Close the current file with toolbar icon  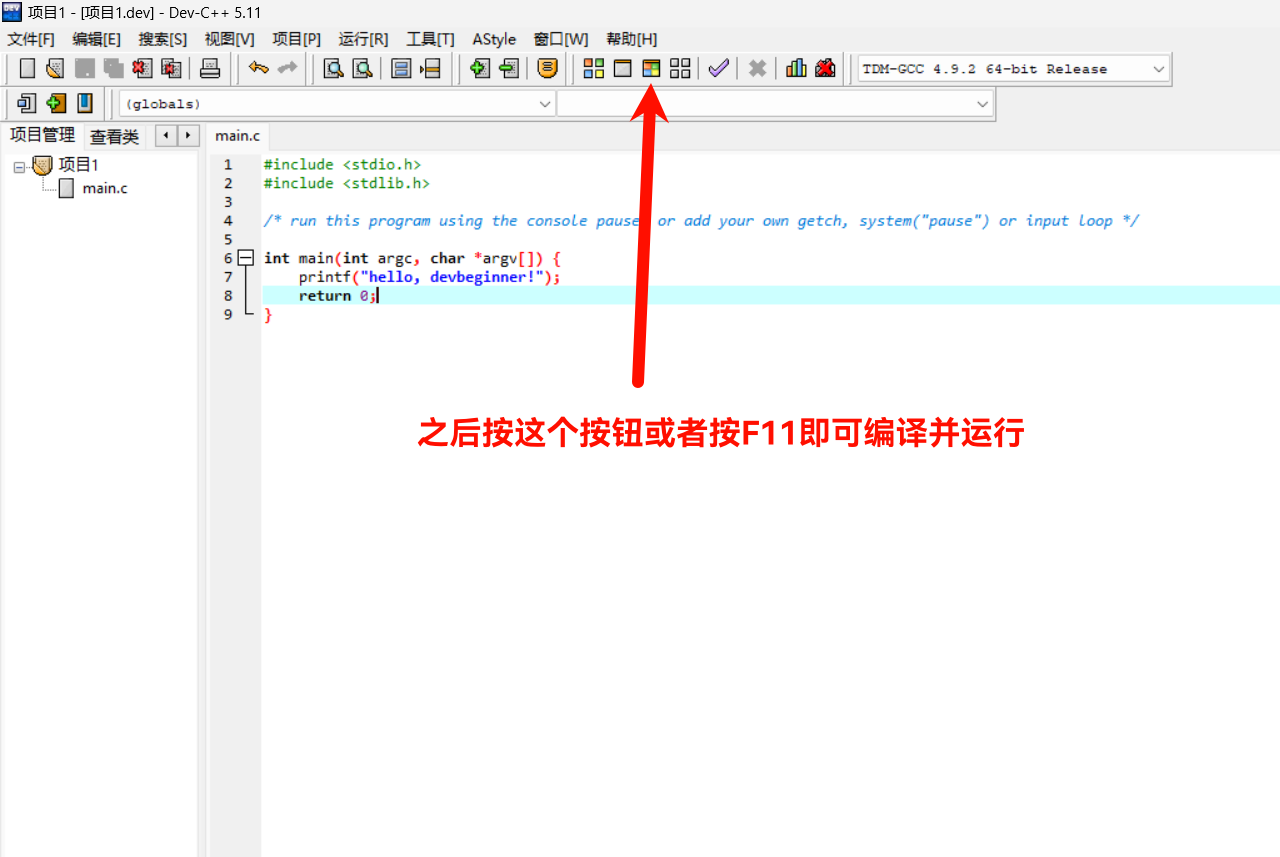tap(142, 69)
